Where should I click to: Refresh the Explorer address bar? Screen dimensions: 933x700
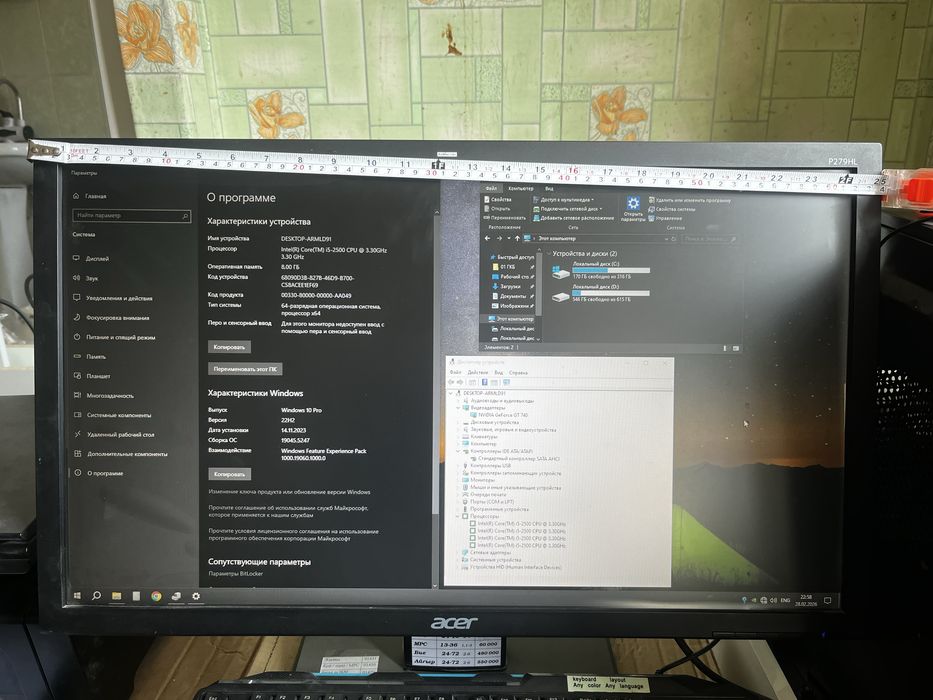674,239
